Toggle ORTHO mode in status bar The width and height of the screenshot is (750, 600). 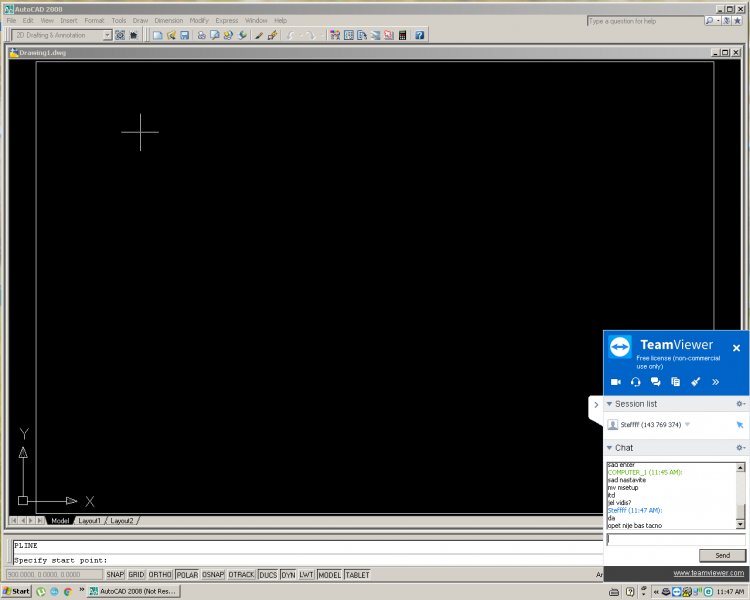pos(160,575)
